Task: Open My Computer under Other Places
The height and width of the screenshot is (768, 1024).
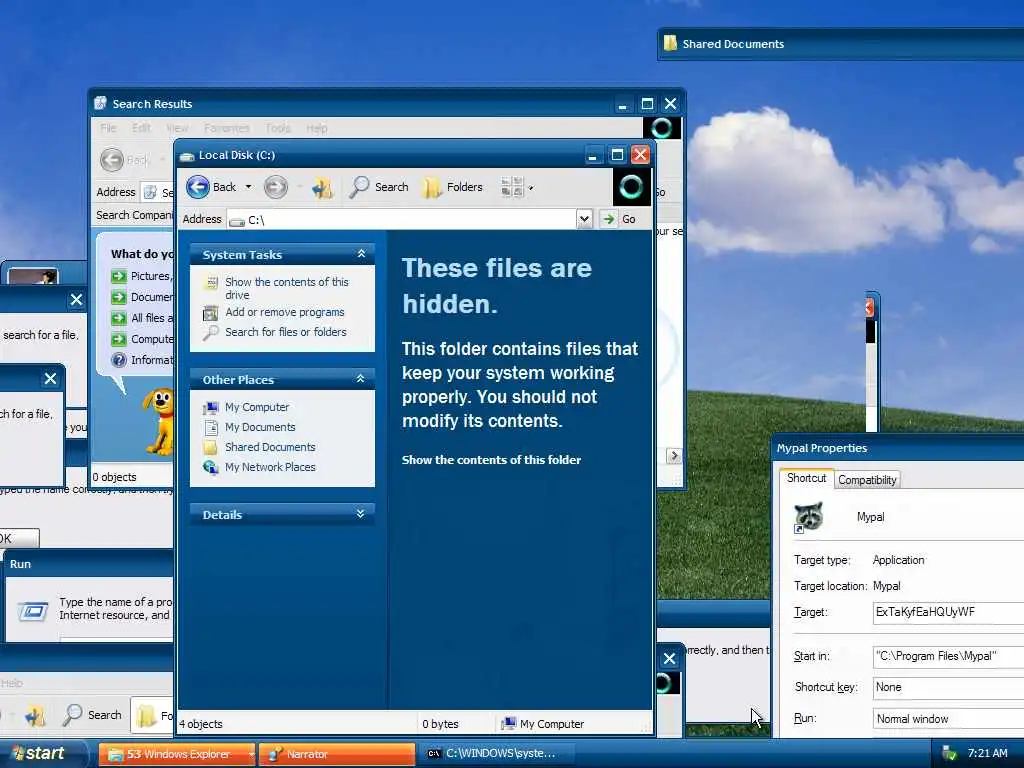Action: [x=257, y=407]
